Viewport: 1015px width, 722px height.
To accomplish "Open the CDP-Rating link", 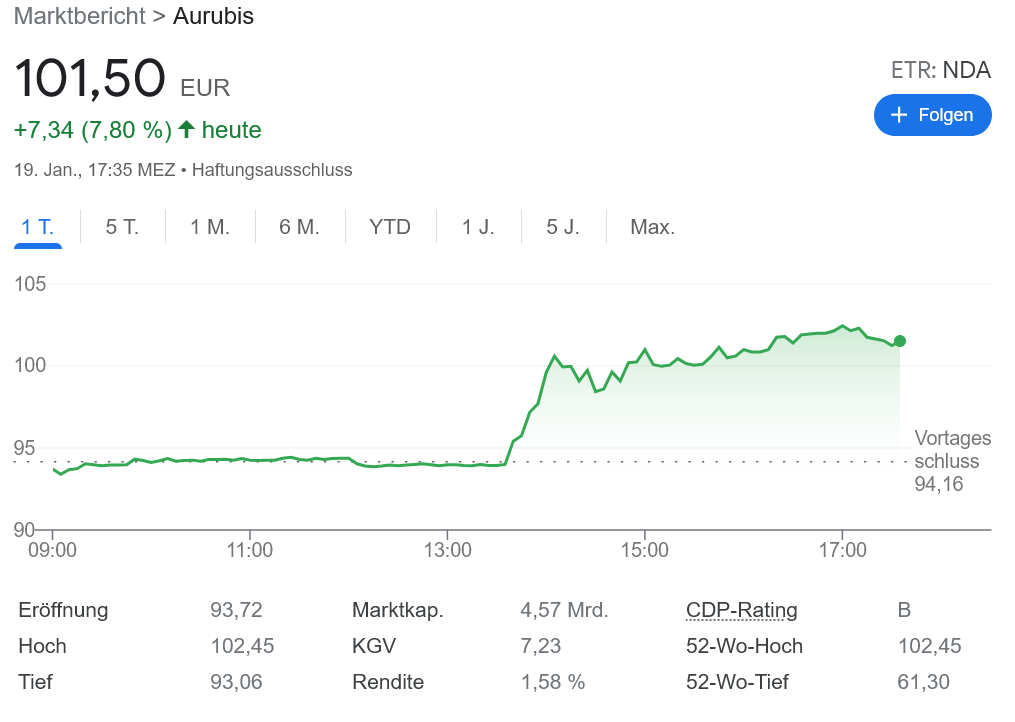I will [740, 610].
